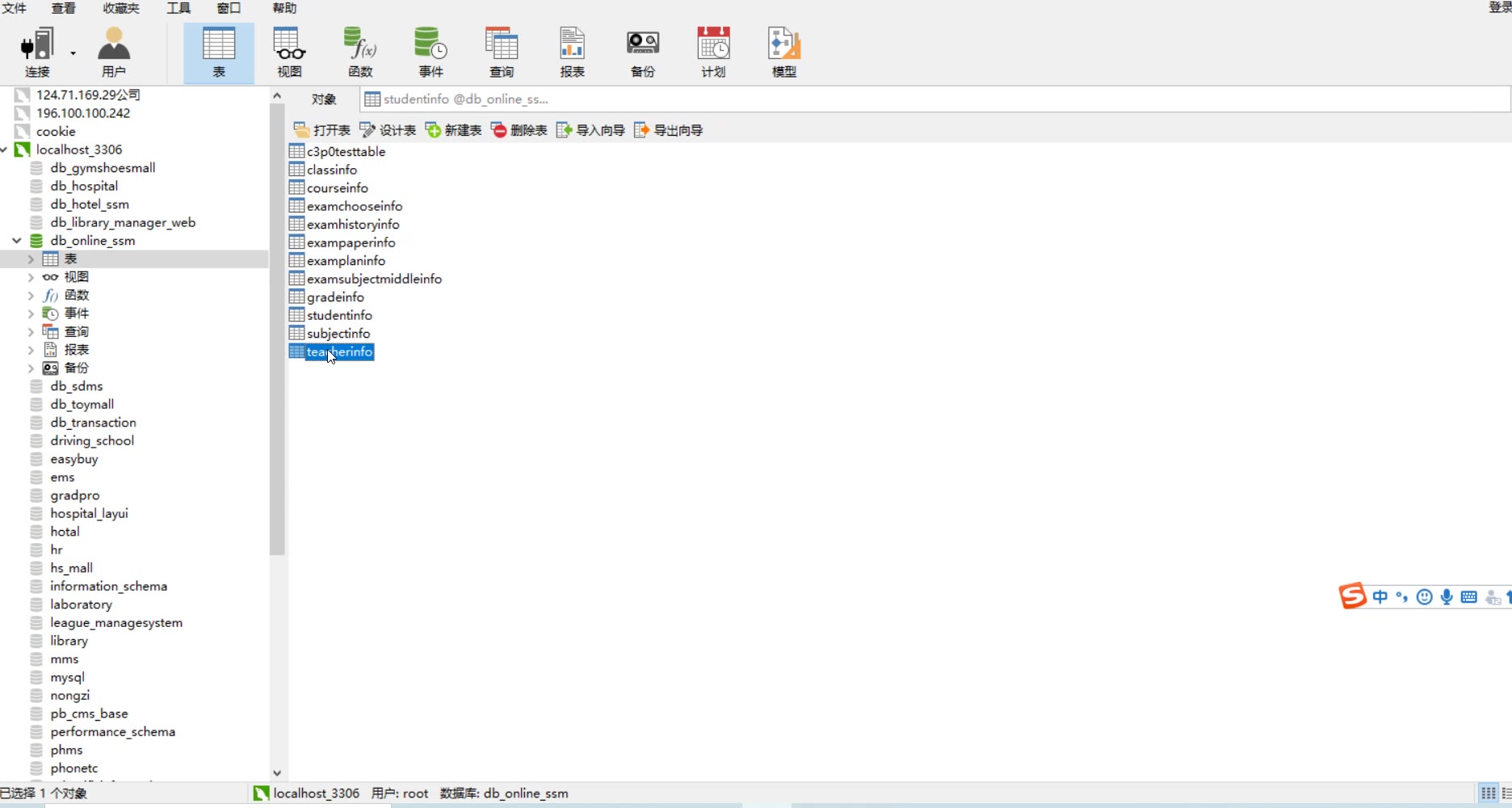
Task: Select the exampaperinfo table icon
Action: (x=296, y=242)
